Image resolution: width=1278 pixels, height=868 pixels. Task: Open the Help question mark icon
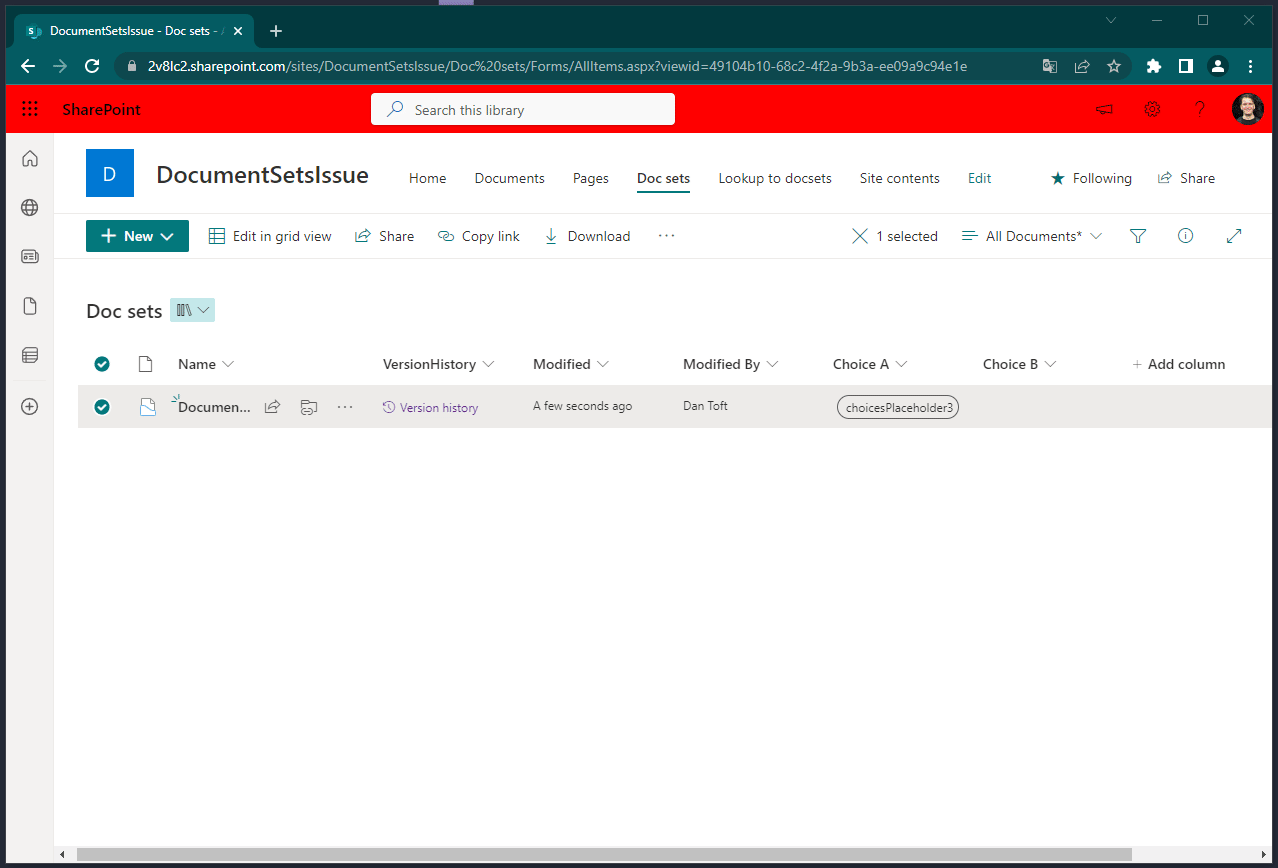pyautogui.click(x=1200, y=110)
